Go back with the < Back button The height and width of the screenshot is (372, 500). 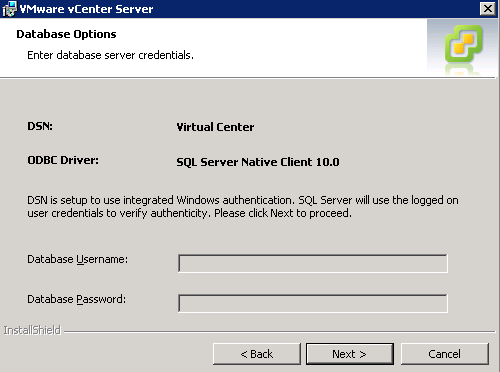pyautogui.click(x=257, y=354)
